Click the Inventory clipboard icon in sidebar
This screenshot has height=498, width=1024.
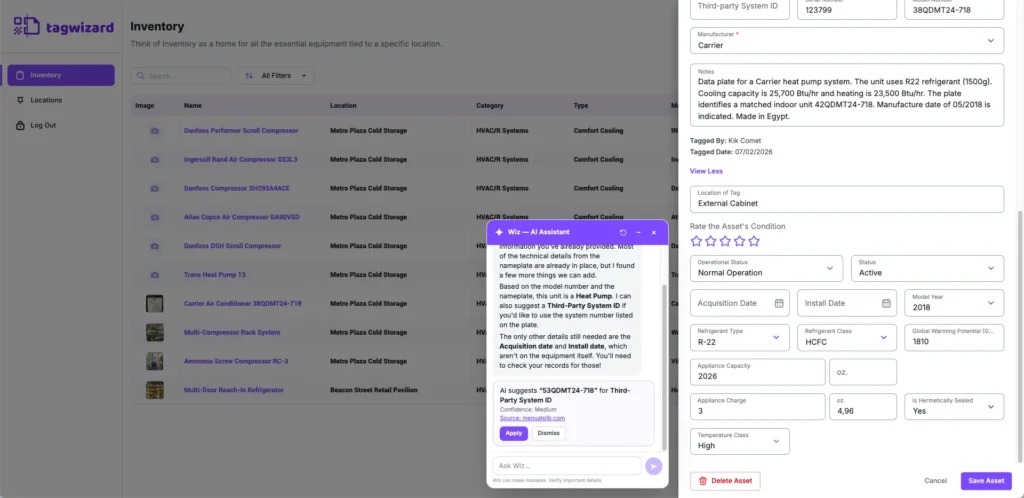pos(20,75)
